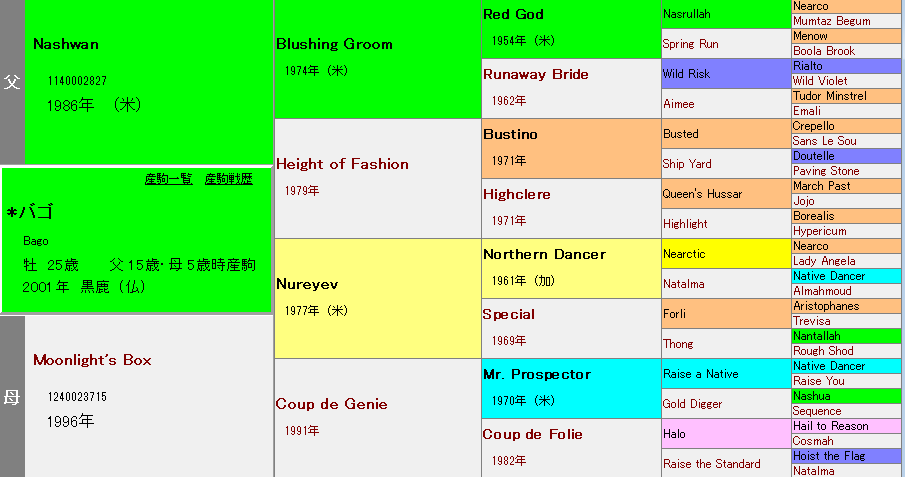This screenshot has width=905, height=477.
Task: Click the Height of Fashion entry
Action: 342,164
